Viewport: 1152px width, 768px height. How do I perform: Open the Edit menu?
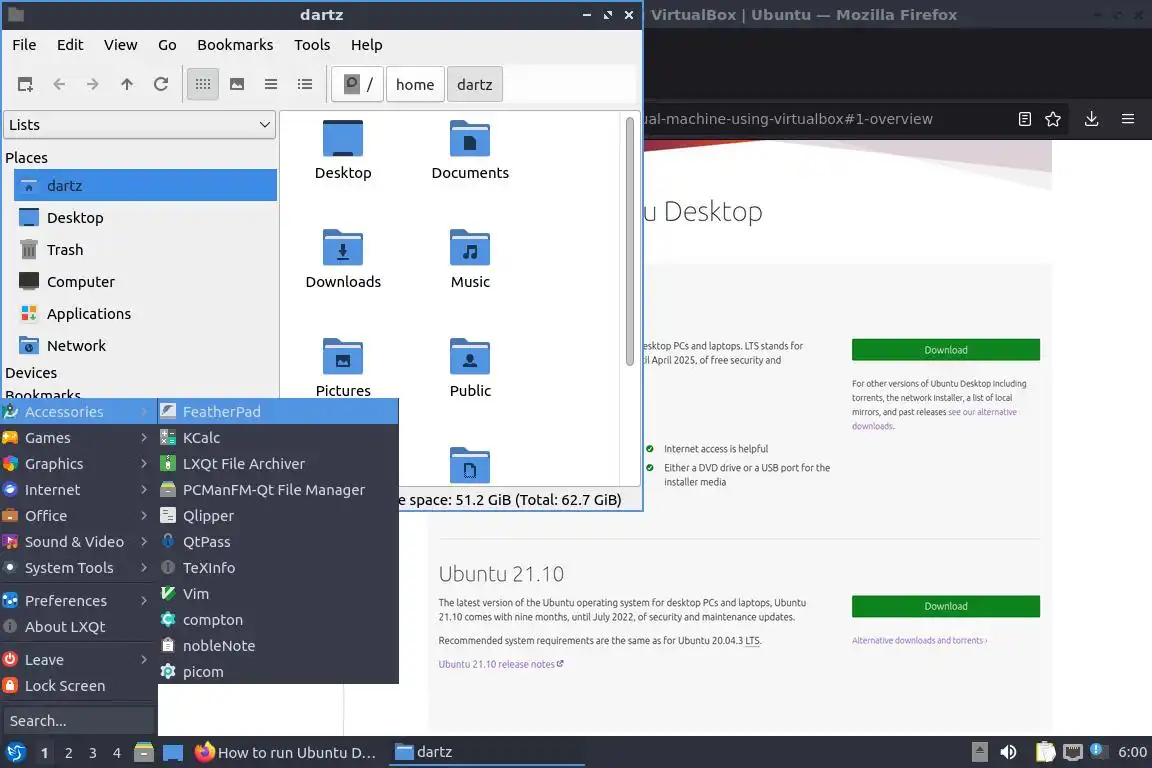point(70,45)
